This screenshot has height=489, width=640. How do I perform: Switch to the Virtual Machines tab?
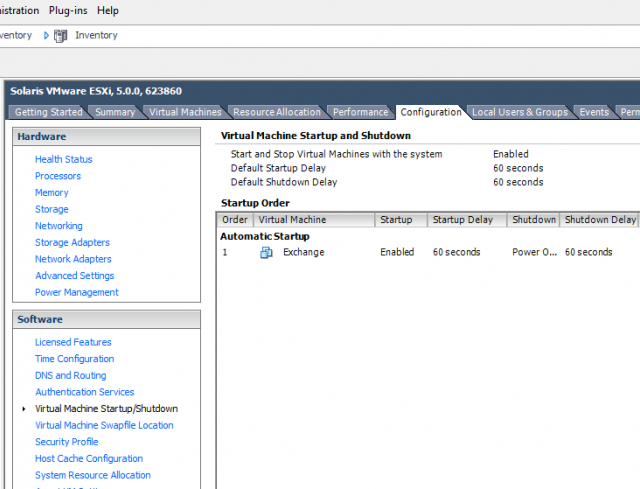coord(185,112)
